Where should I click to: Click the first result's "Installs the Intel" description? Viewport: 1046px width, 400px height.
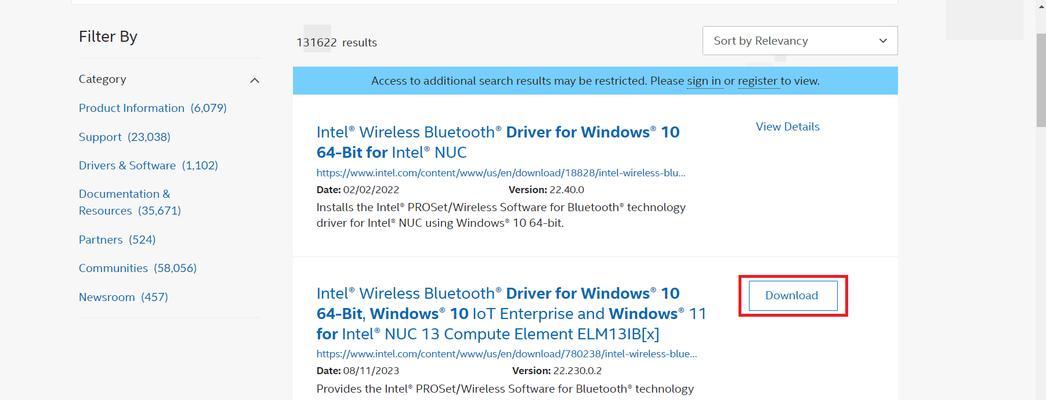tap(501, 215)
